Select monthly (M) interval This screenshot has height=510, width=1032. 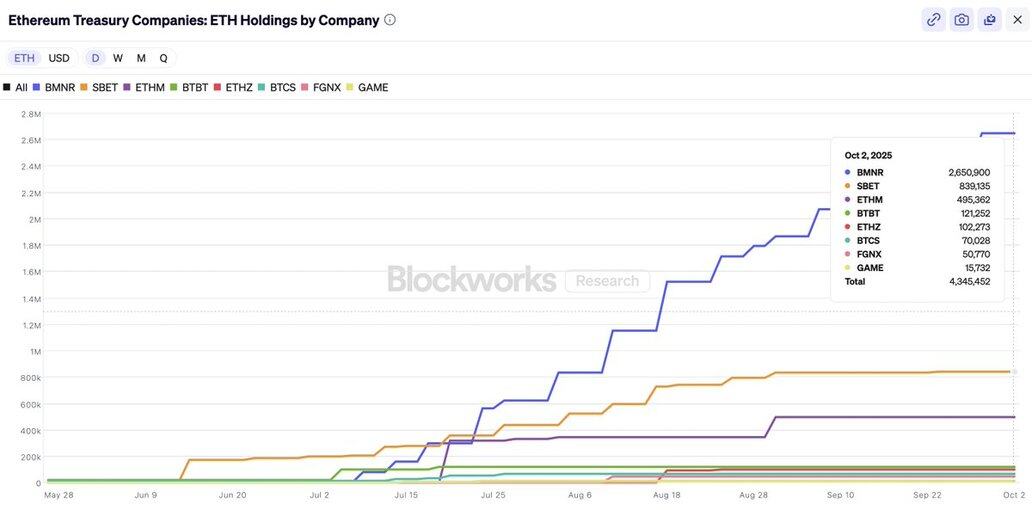tap(141, 58)
